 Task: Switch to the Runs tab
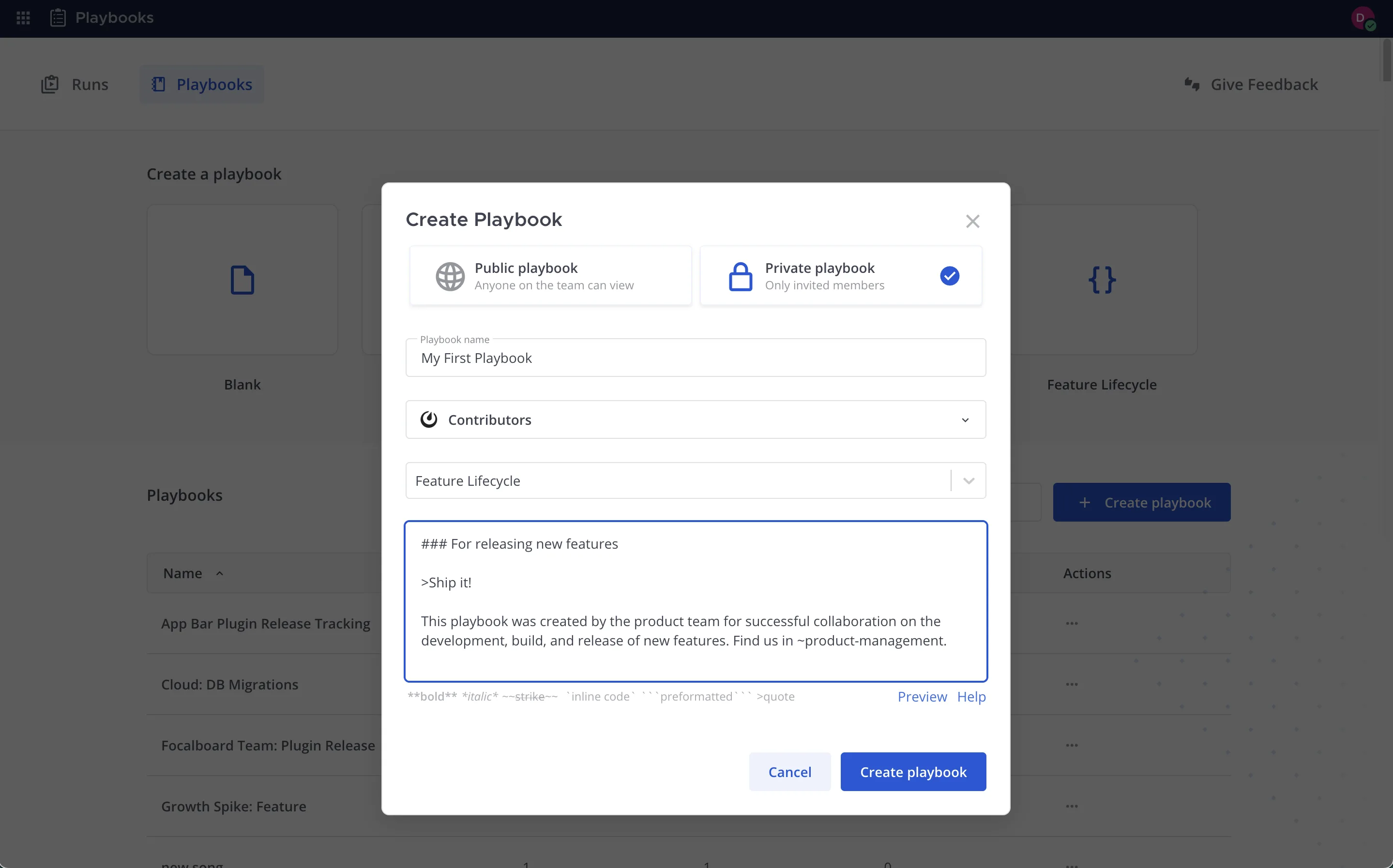click(x=74, y=84)
